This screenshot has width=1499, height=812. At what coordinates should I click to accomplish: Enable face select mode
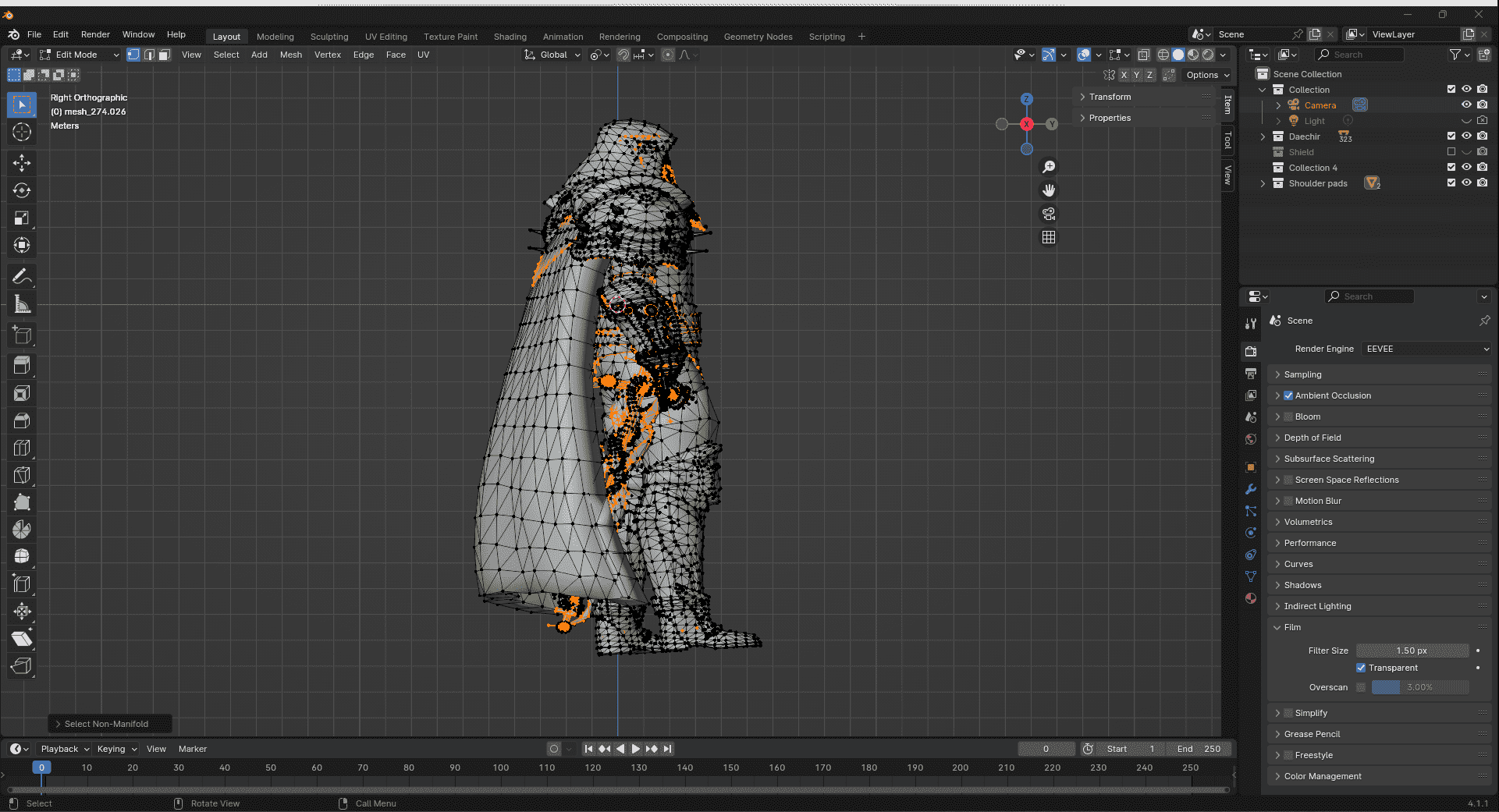[x=165, y=55]
